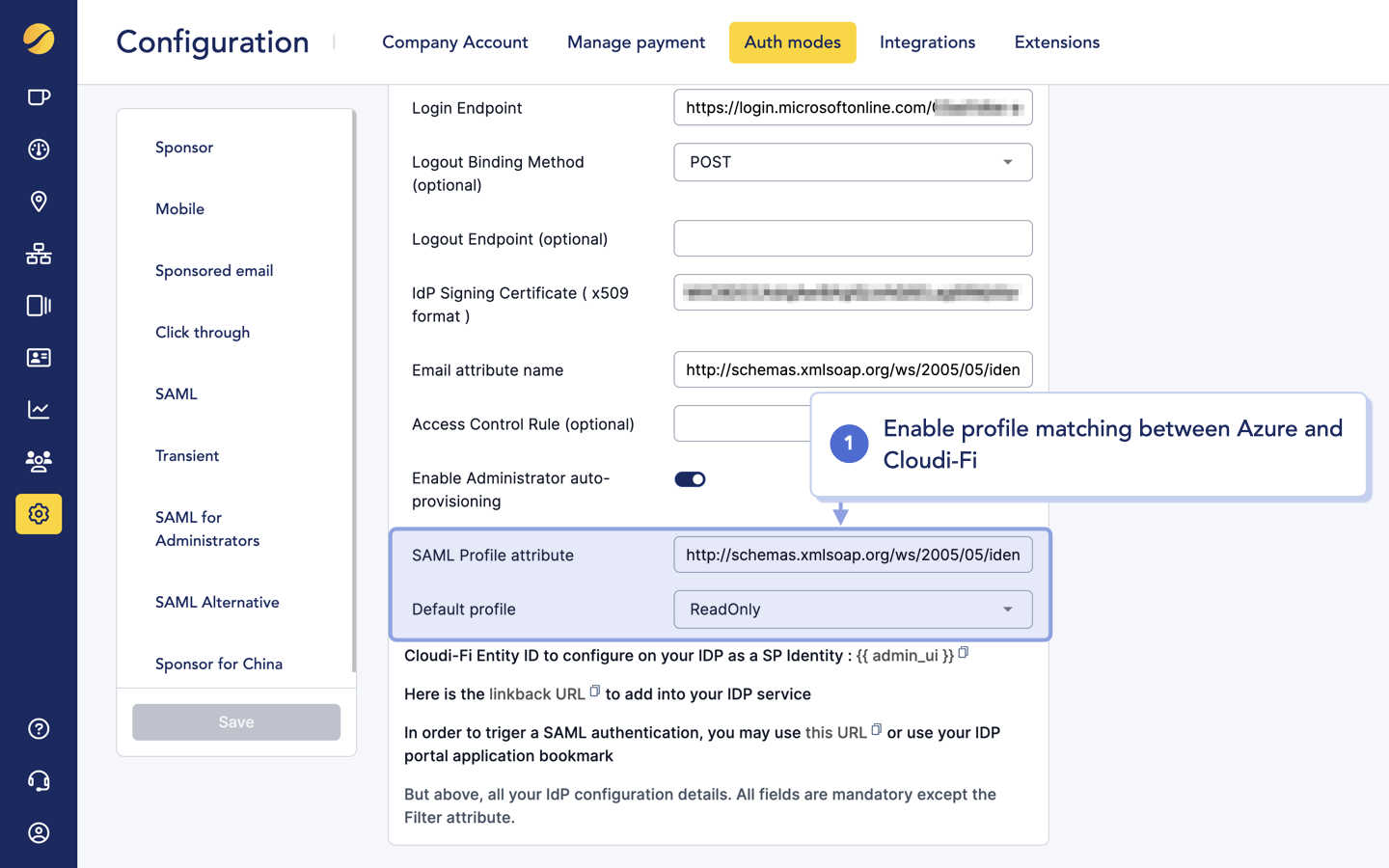Open the Company Account tab
This screenshot has height=868, width=1389.
point(454,42)
